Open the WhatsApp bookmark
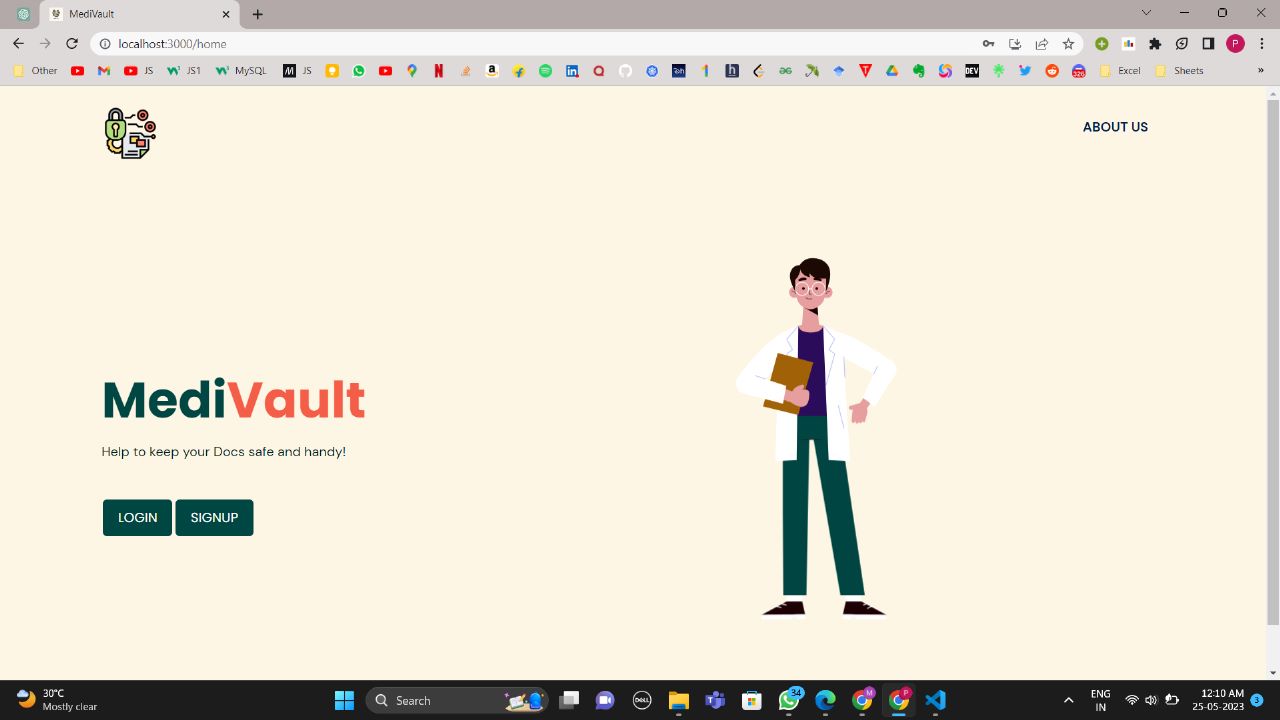This screenshot has width=1280, height=720. tap(358, 70)
